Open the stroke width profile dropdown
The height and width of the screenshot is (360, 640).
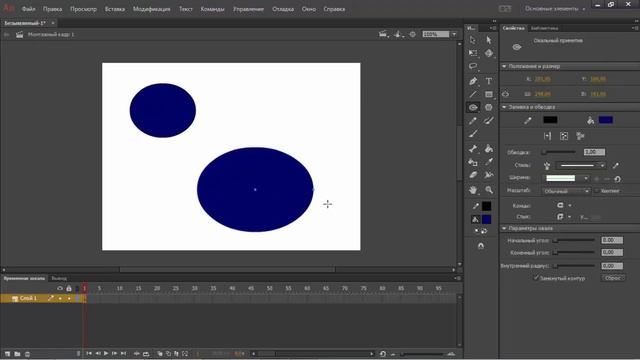567,178
